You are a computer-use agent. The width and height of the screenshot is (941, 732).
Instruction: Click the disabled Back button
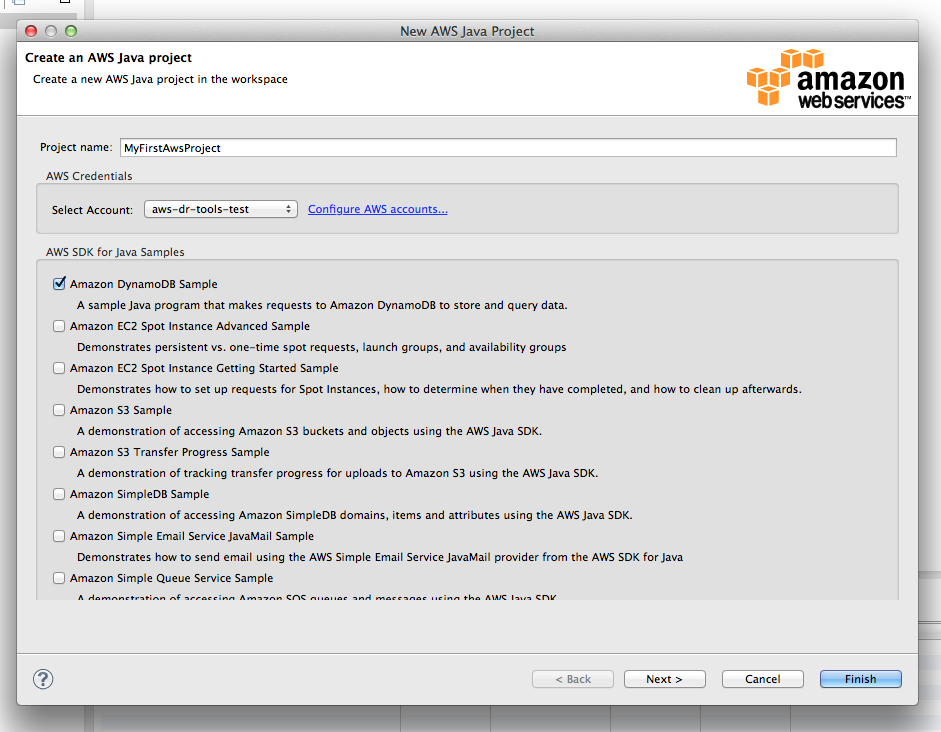coord(573,679)
